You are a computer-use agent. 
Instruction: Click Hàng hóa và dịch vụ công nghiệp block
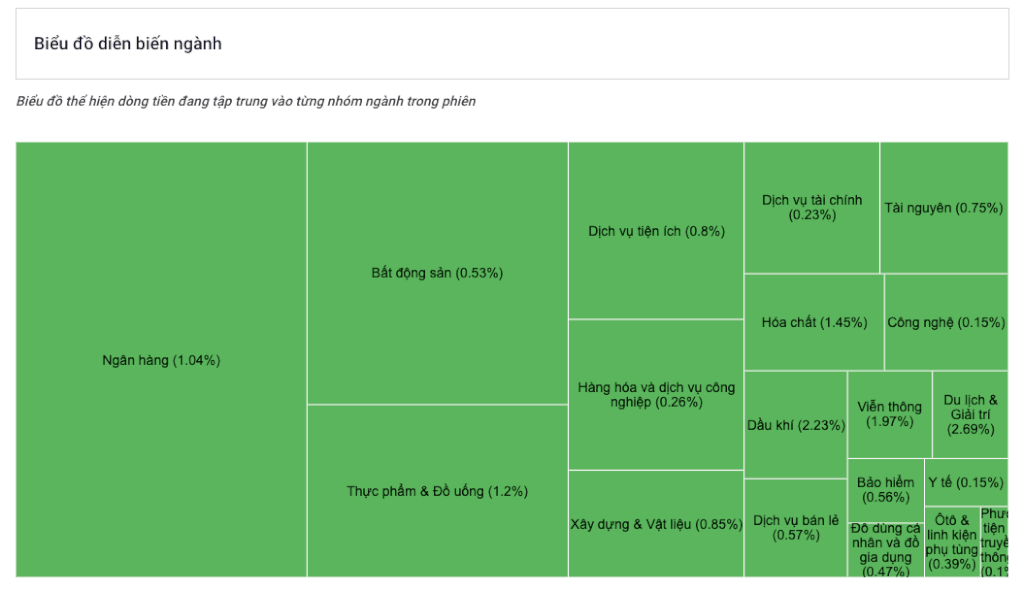coord(656,395)
